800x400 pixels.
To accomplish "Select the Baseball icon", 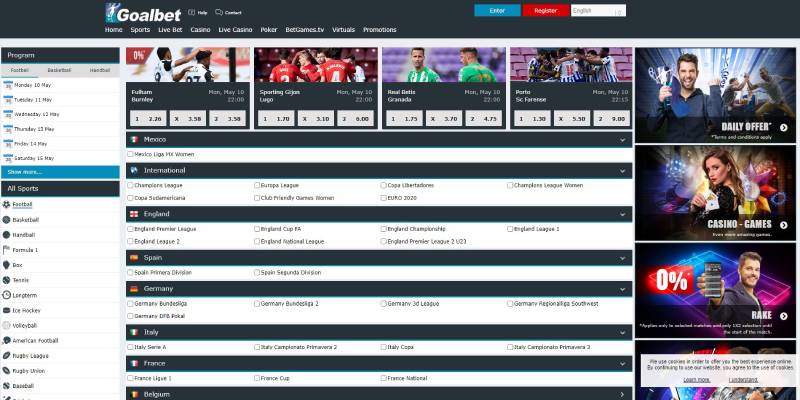I will point(6,386).
